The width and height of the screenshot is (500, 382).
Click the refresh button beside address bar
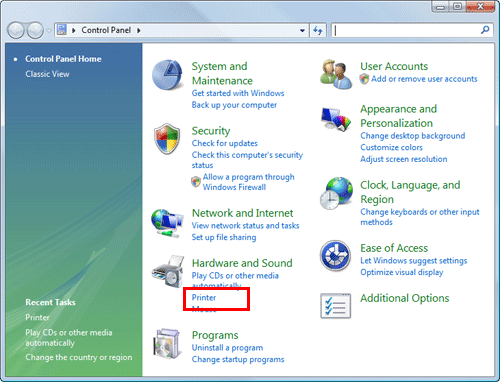318,30
